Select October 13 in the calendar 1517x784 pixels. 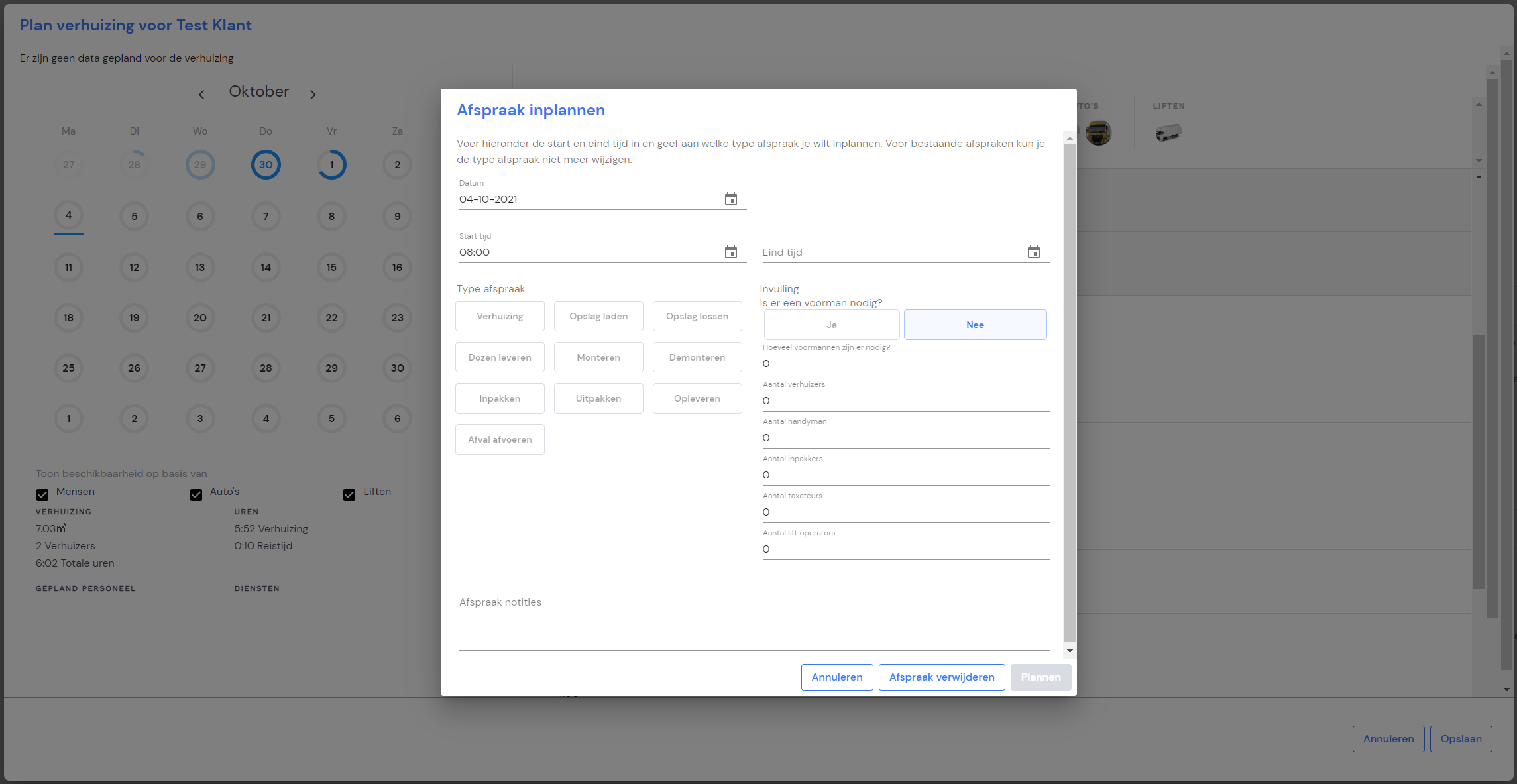point(200,267)
